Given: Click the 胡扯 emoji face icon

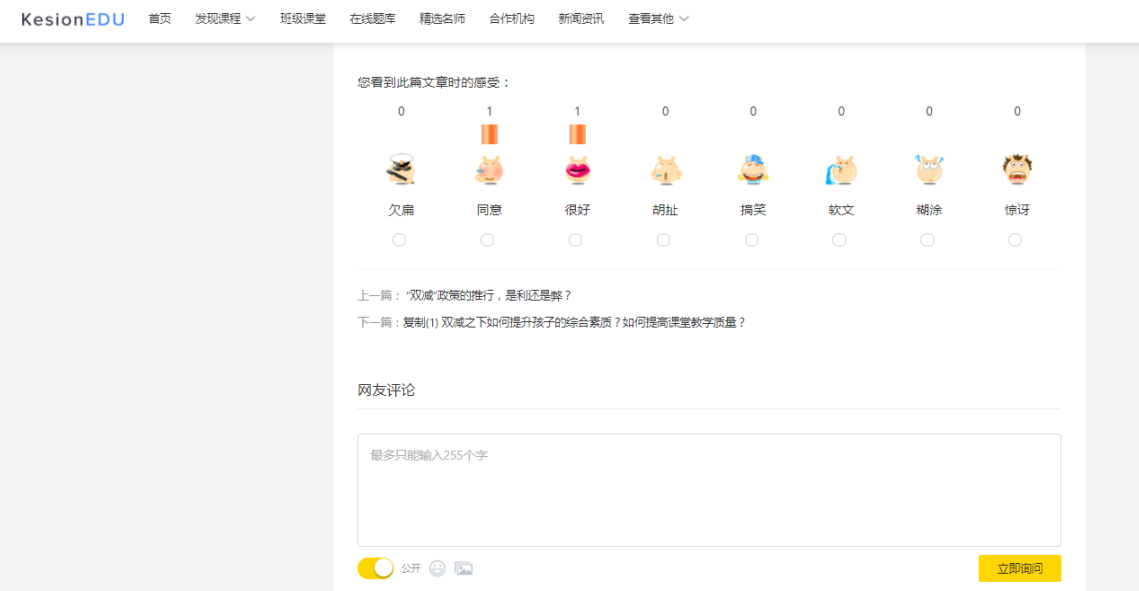Looking at the screenshot, I should pos(664,170).
